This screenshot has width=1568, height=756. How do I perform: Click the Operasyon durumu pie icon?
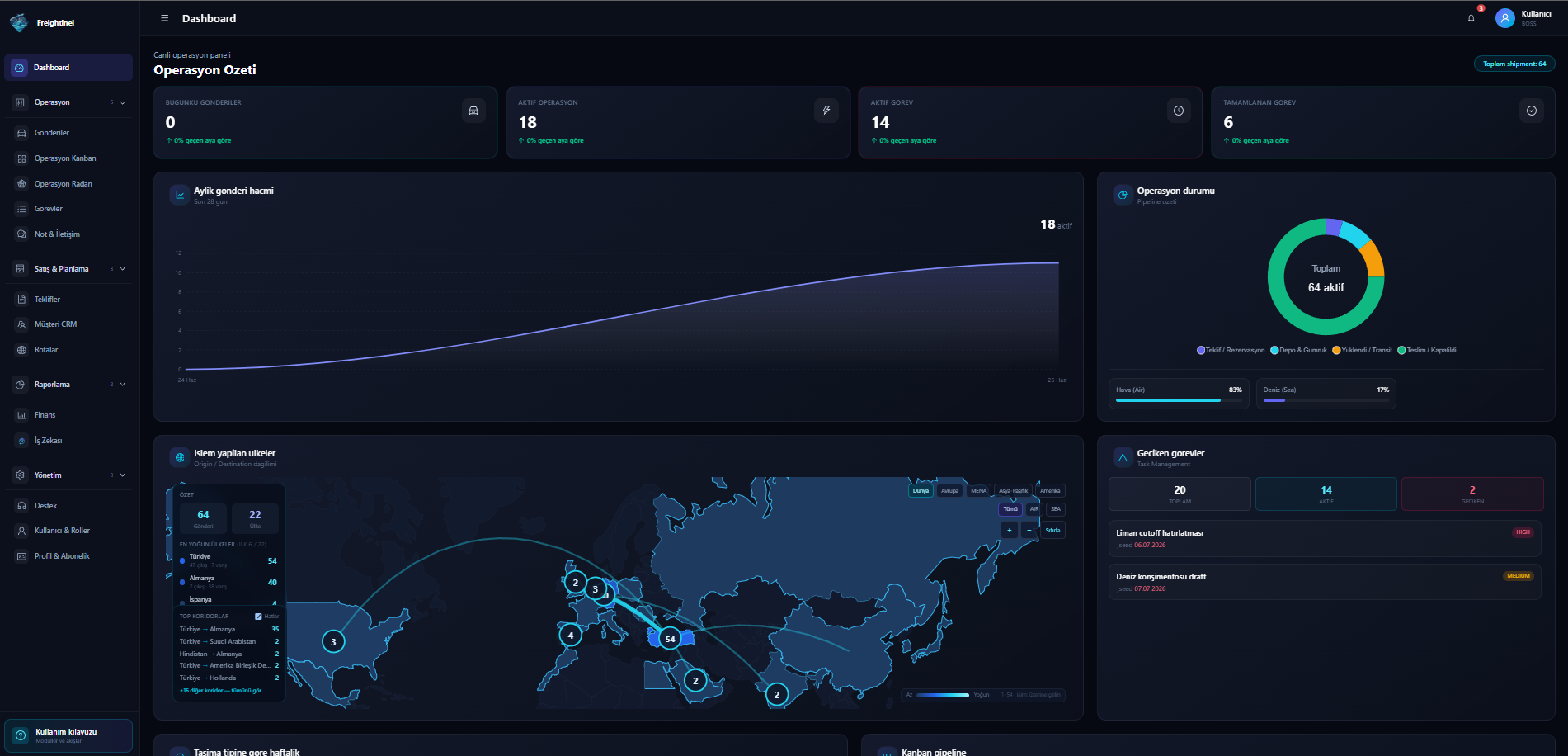tap(1123, 195)
